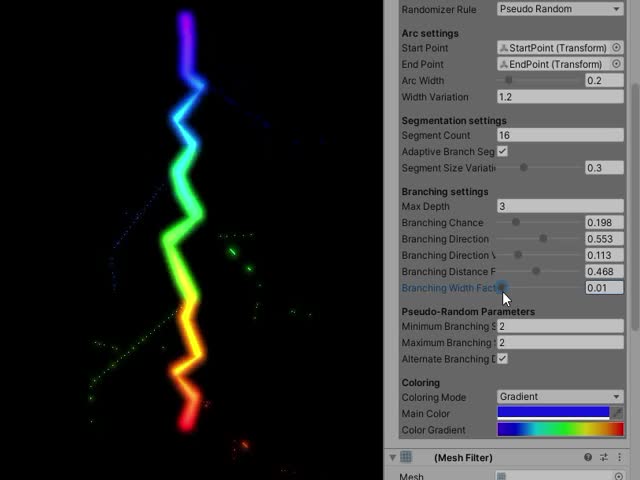Click Branching Direction Variation slider handle
Viewport: 640px width, 480px height.
[518, 255]
